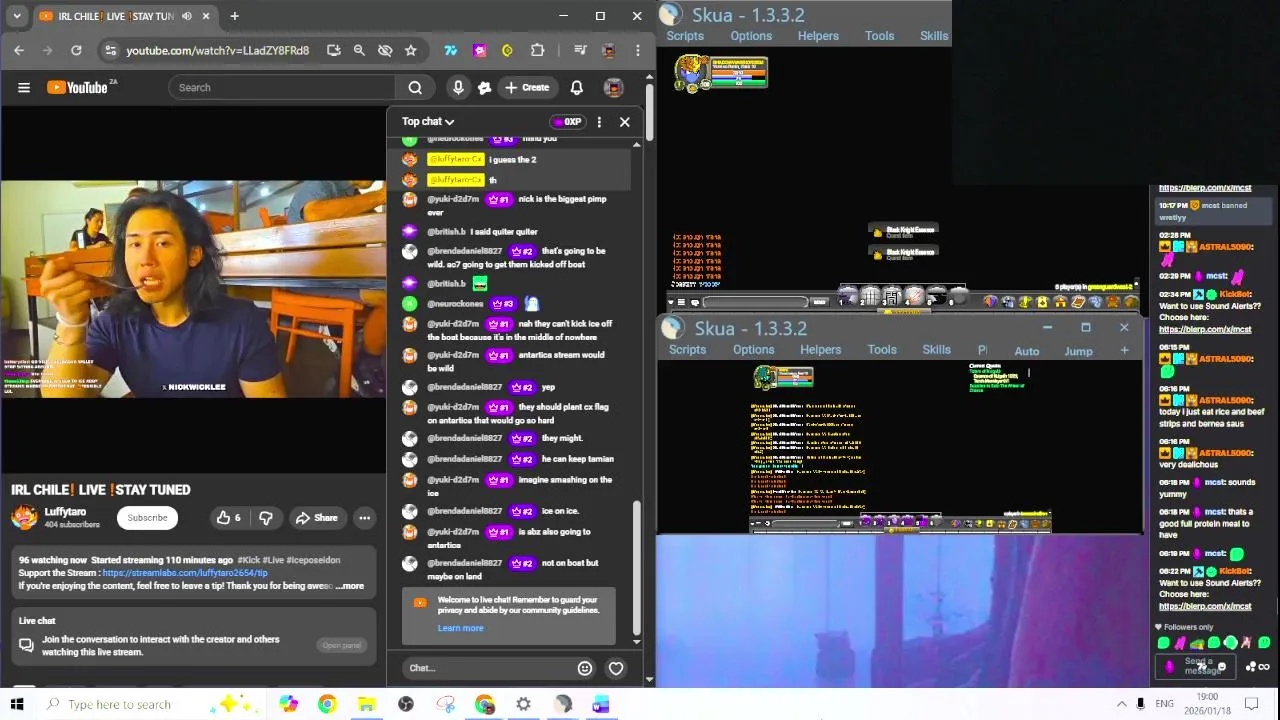
Task: Open the YouTube hamburger guide menu
Action: point(24,88)
